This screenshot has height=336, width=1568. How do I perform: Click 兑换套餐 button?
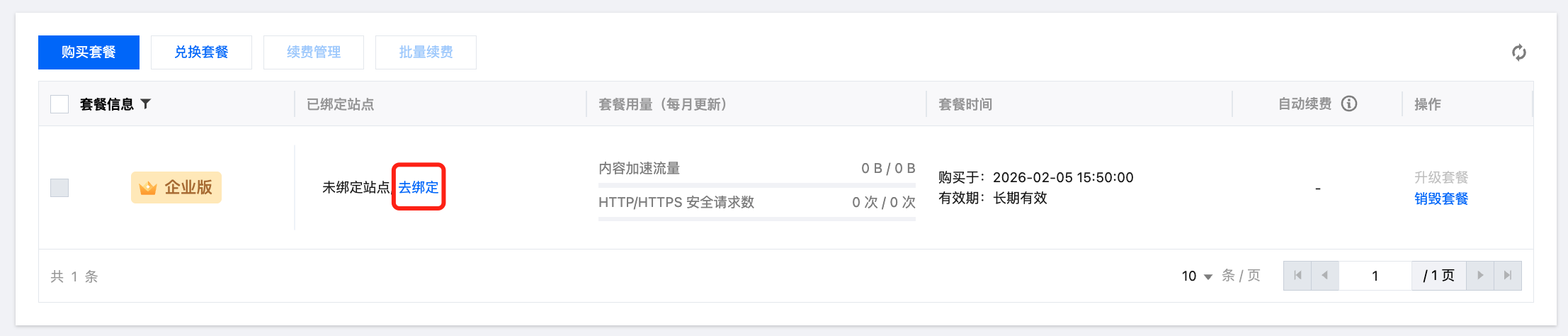(x=201, y=52)
